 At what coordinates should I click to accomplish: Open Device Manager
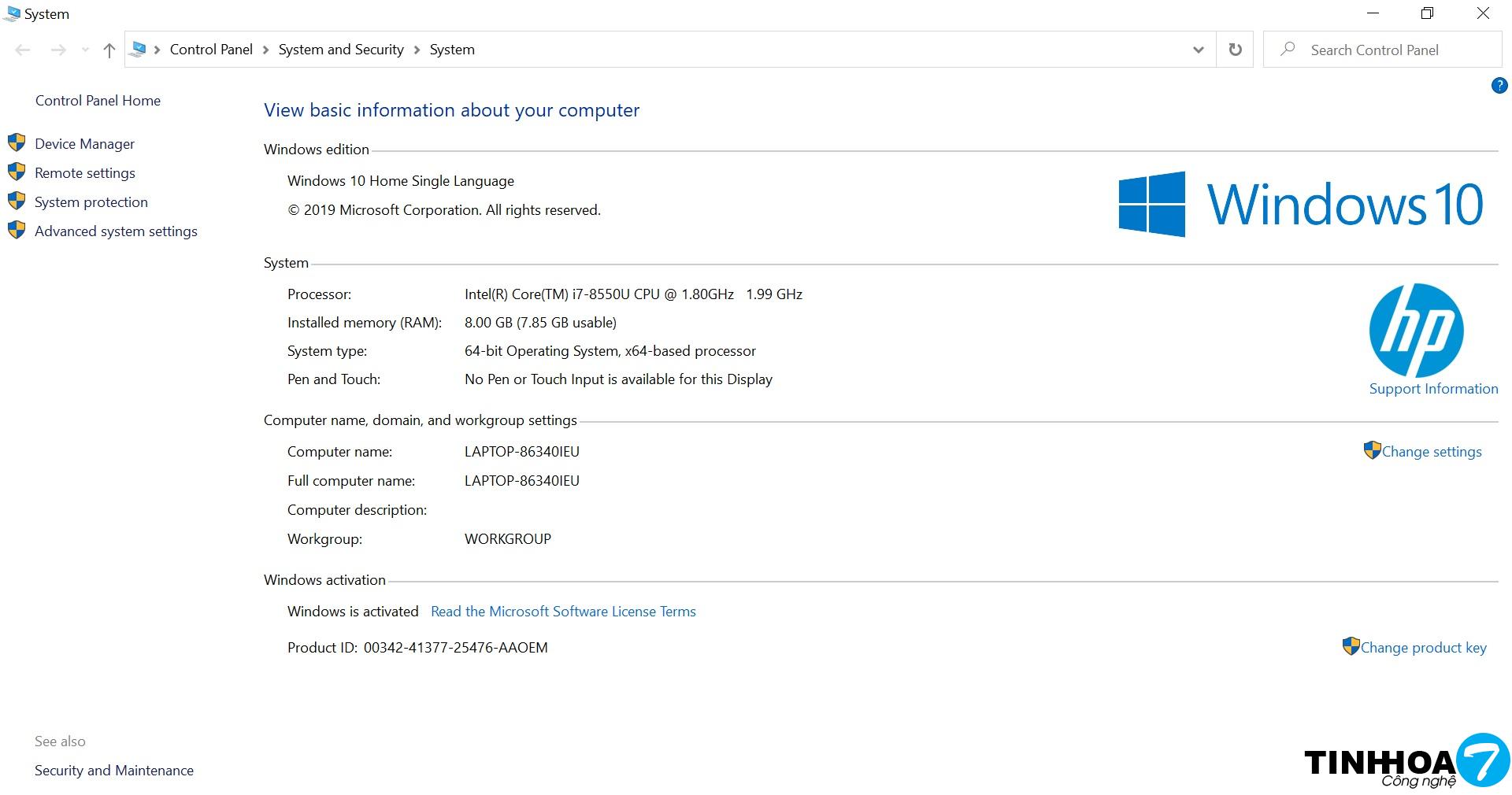[84, 144]
